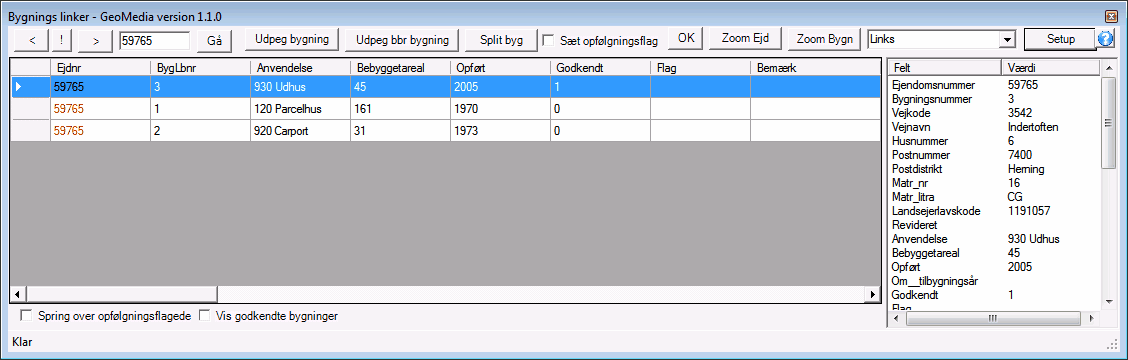Click the row header of Carport row
Image resolution: width=1128 pixels, height=360 pixels.
pos(31,131)
